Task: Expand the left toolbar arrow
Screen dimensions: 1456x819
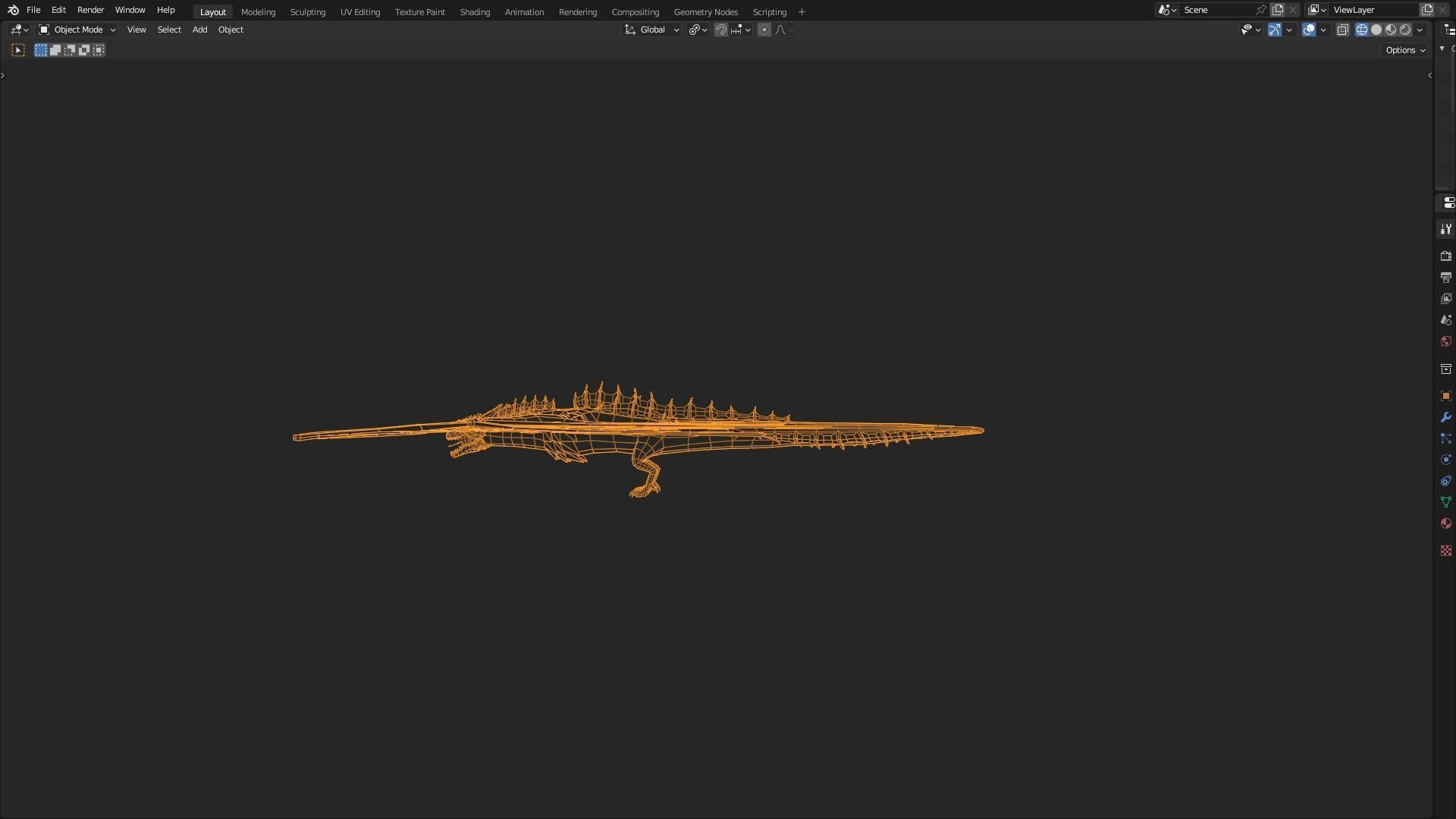Action: click(3, 75)
